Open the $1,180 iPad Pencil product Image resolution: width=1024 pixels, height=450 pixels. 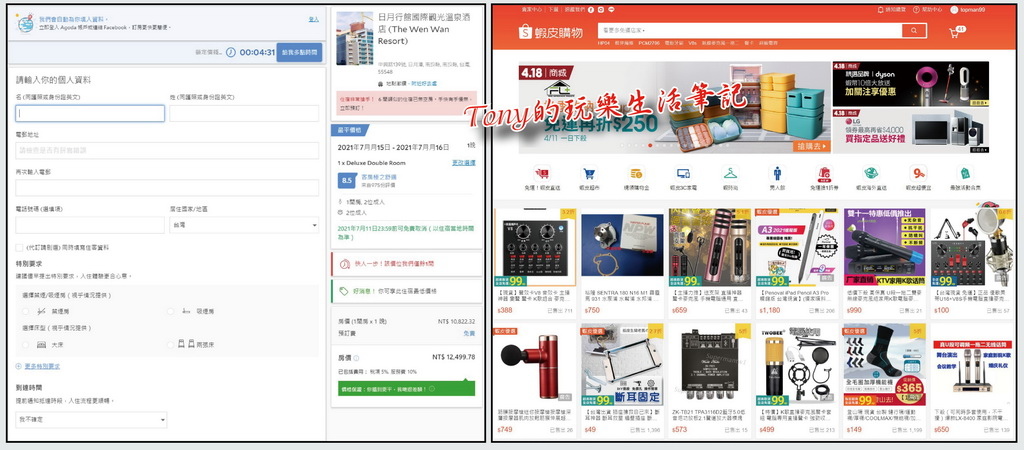tap(796, 263)
